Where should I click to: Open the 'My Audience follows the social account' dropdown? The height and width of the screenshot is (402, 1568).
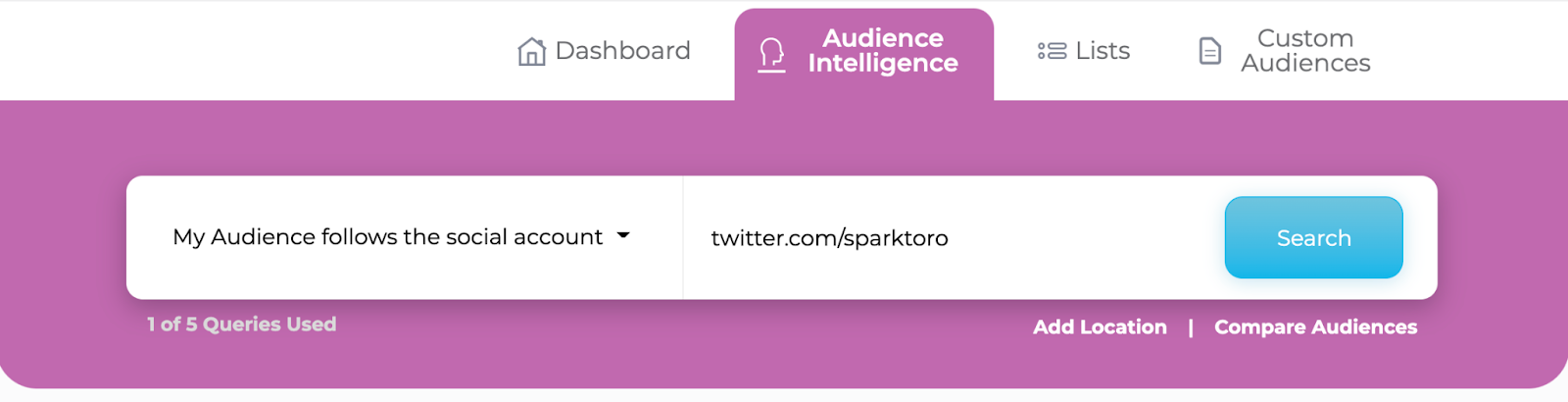388,237
